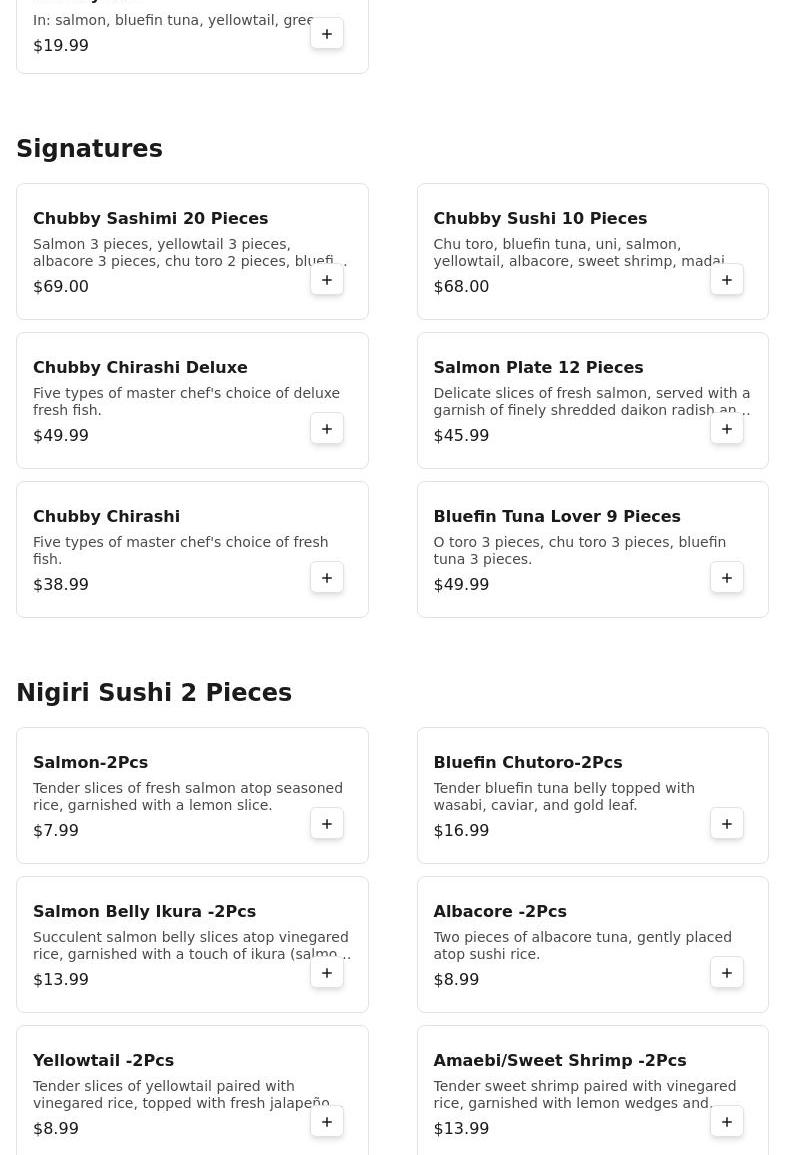Add Bluefin Tuna Lover 9 Pieces
The image size is (785, 1155).
(x=727, y=578)
